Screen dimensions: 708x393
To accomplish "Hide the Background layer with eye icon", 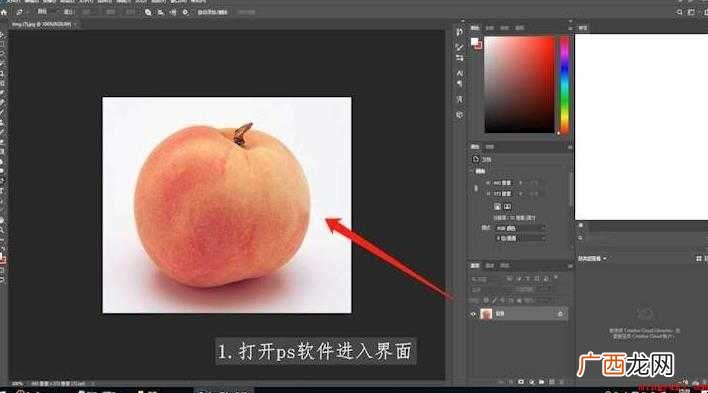I will [473, 314].
